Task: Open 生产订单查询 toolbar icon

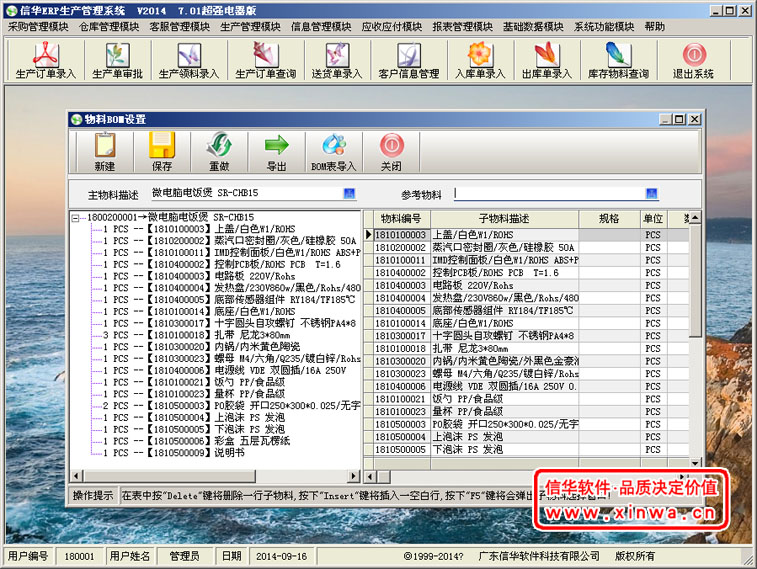Action: pos(266,60)
